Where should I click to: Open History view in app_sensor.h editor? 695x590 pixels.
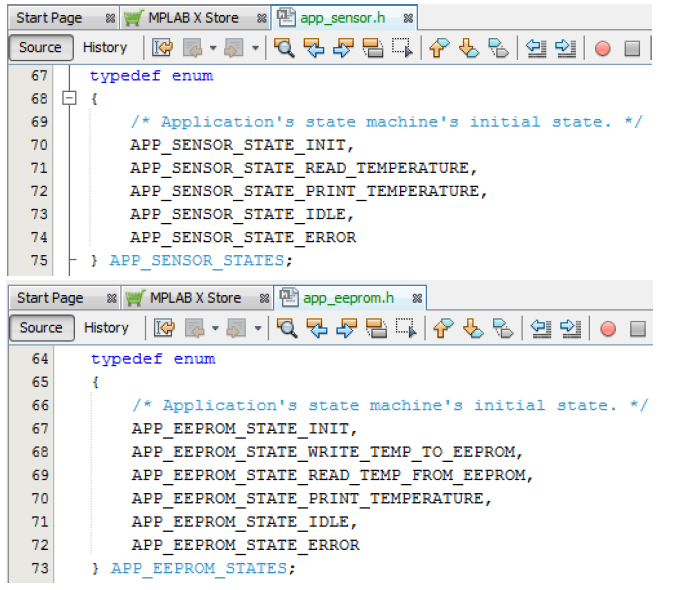coord(105,47)
